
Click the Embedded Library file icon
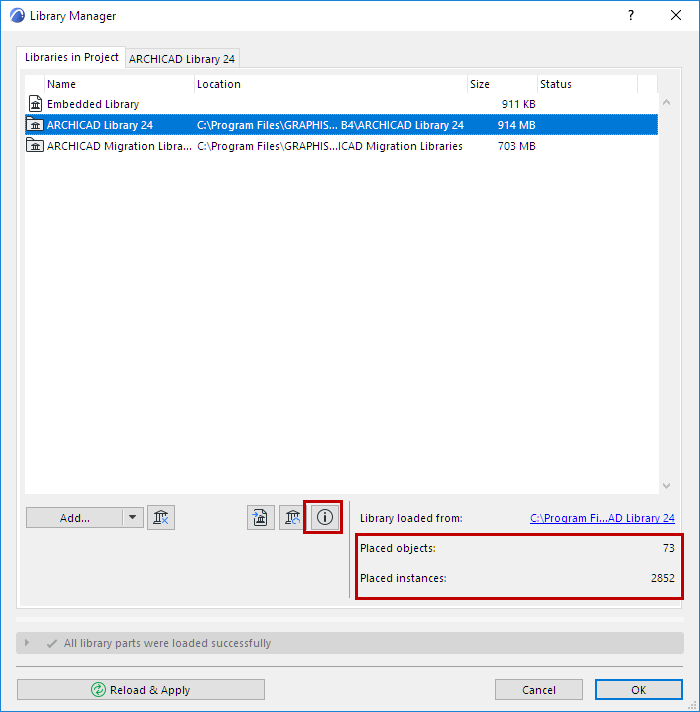pos(35,104)
